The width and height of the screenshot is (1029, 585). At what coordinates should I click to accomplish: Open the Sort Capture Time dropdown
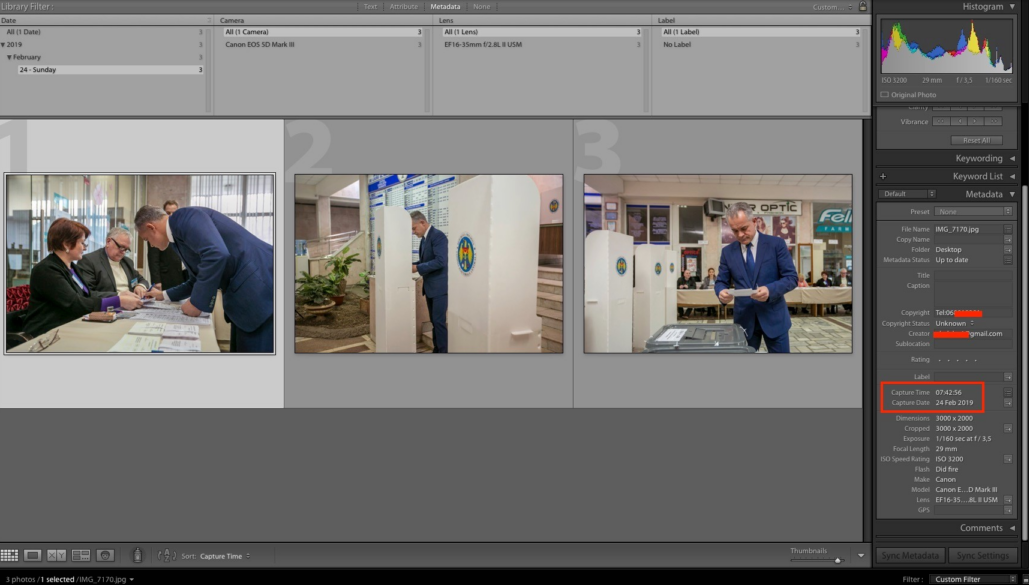[224, 556]
